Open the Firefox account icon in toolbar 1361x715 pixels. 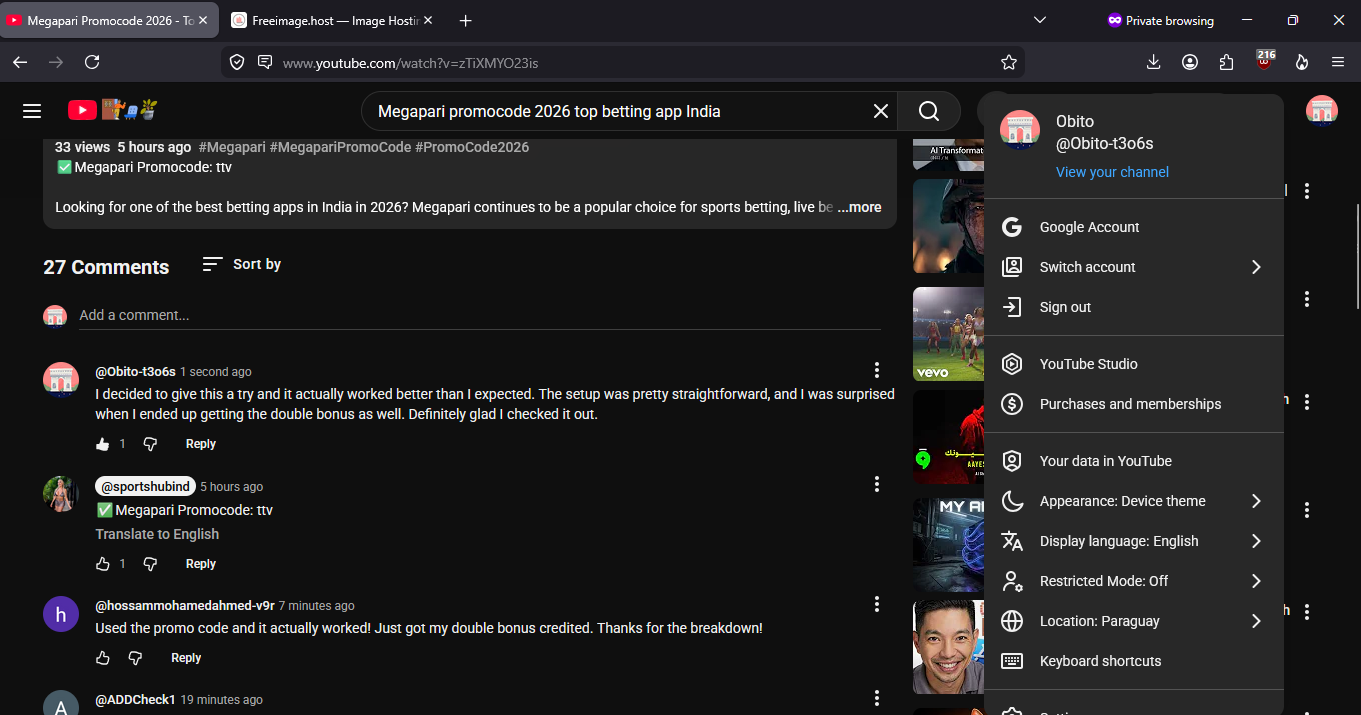tap(1190, 62)
